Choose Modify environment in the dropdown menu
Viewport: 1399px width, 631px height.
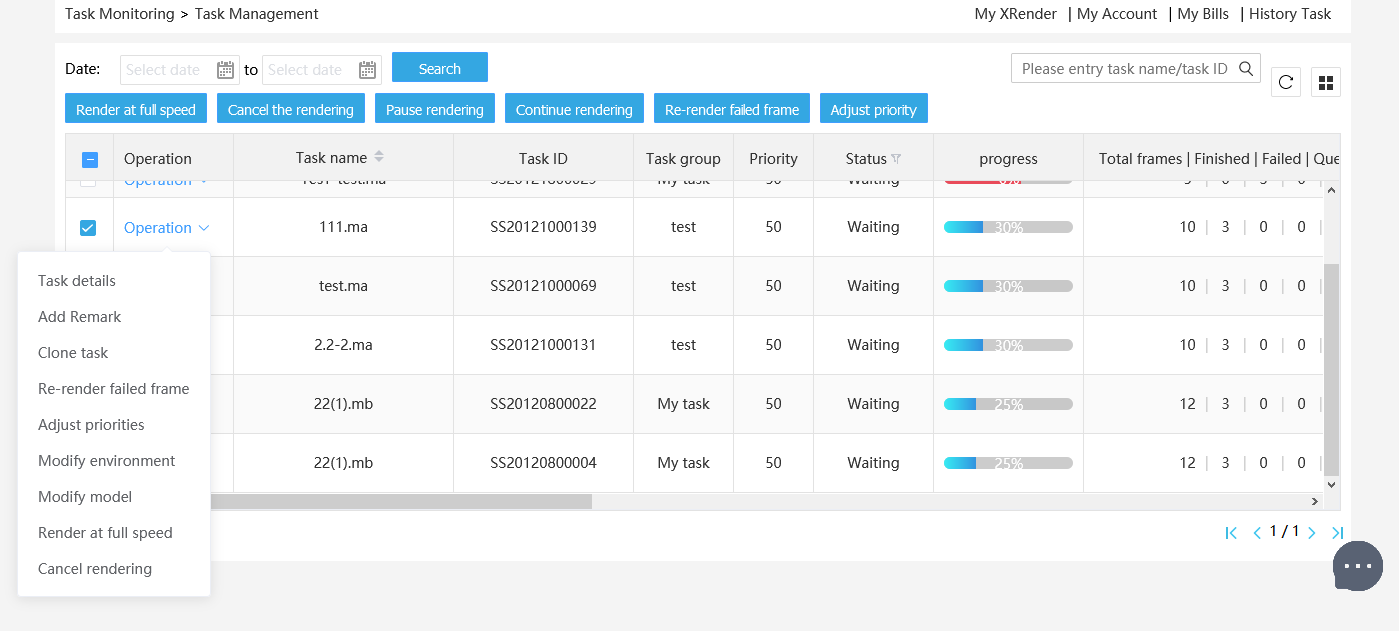coord(106,461)
